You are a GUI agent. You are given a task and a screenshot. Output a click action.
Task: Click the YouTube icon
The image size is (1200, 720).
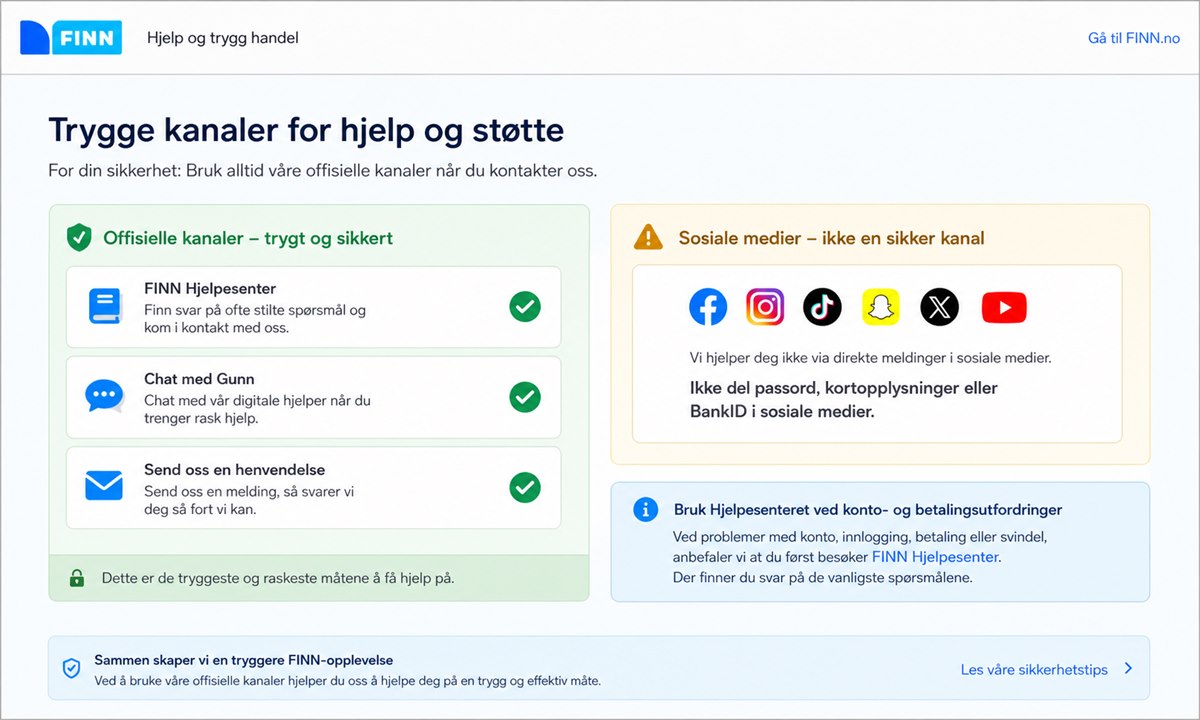[x=1004, y=307]
